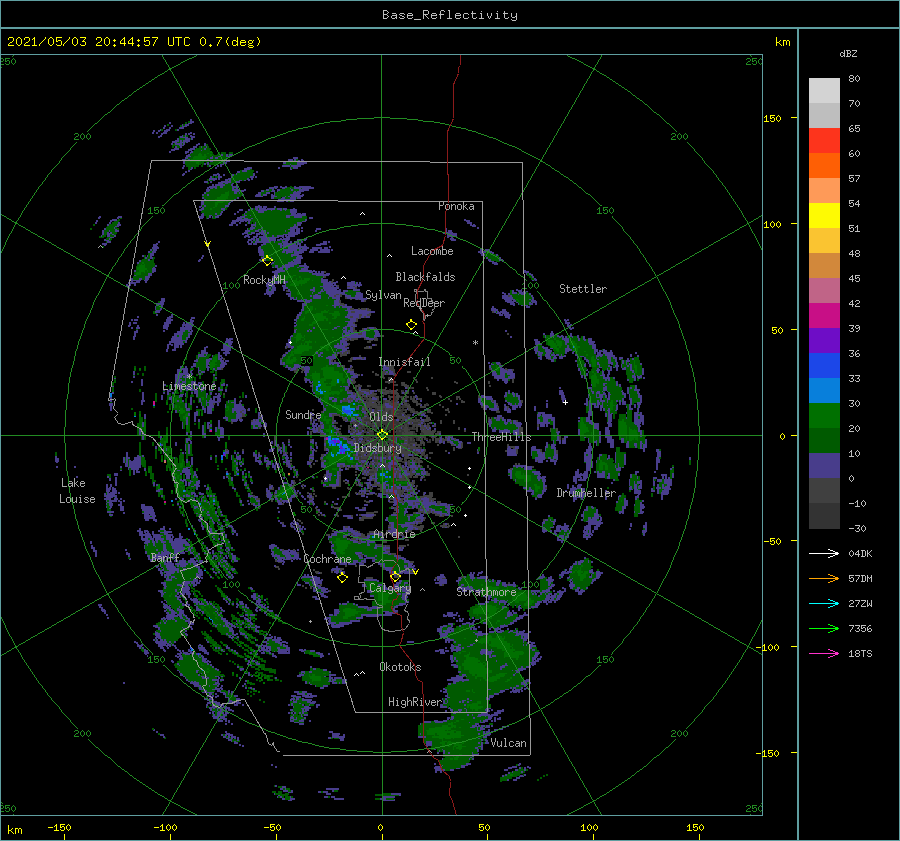Image resolution: width=900 pixels, height=841 pixels.
Task: Click the RockyMH label
Action: [264, 280]
